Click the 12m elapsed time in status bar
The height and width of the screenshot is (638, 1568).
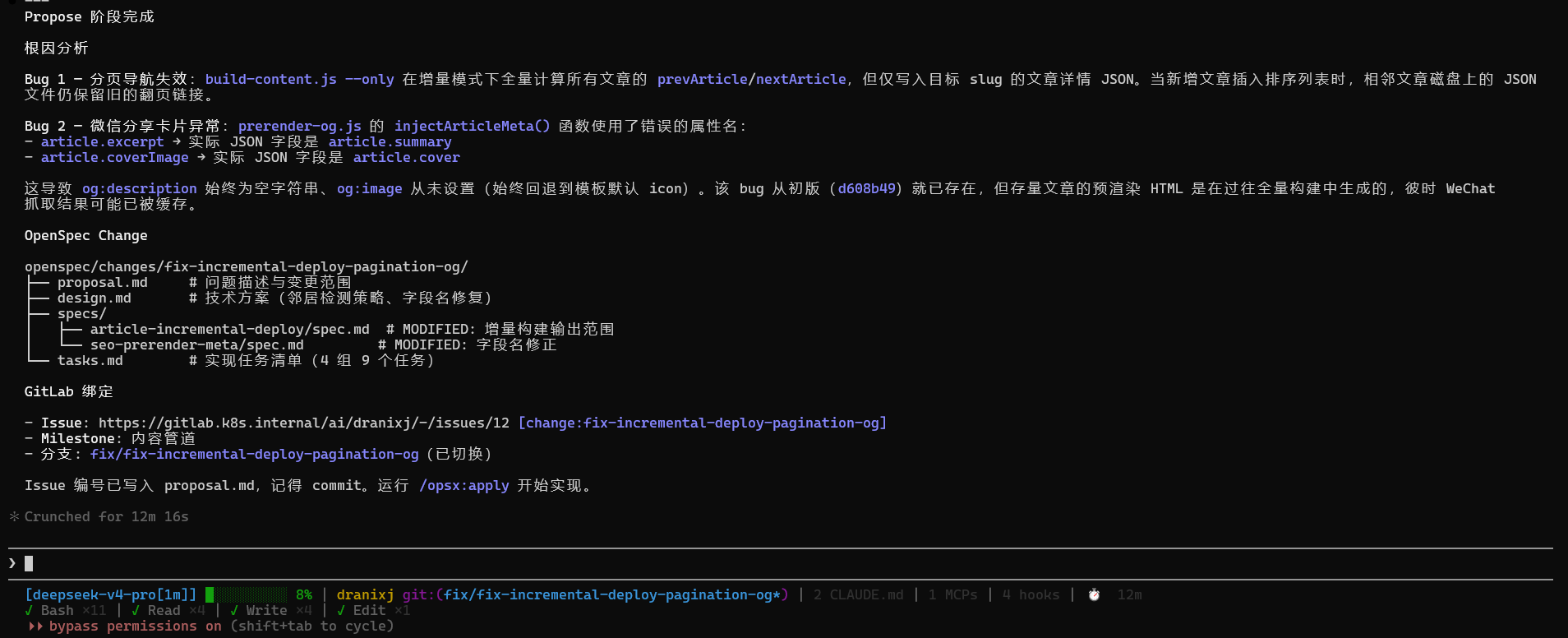tap(1130, 594)
